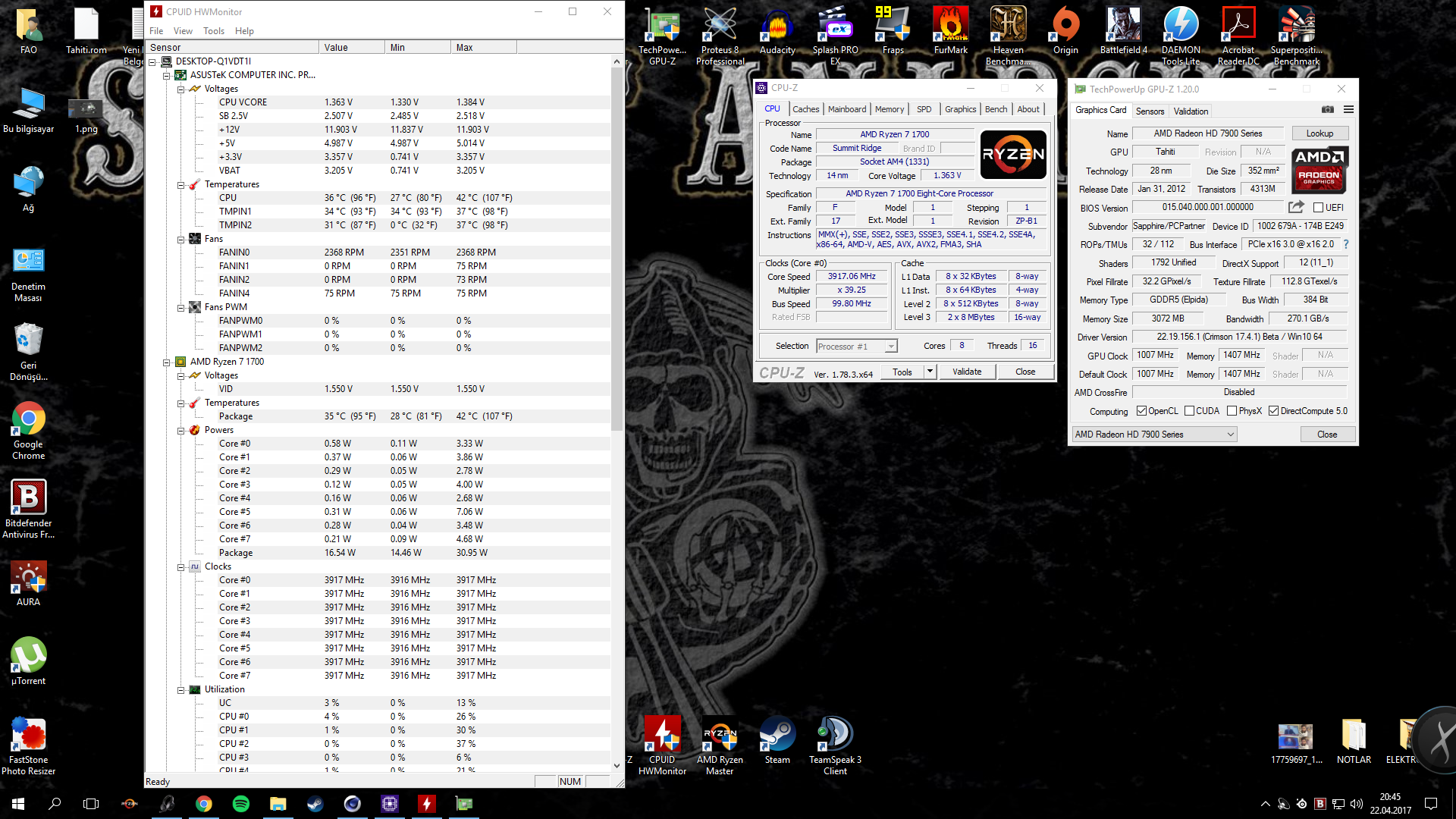The image size is (1456, 819).
Task: Open the Action Center notification icon
Action: pyautogui.click(x=1431, y=804)
